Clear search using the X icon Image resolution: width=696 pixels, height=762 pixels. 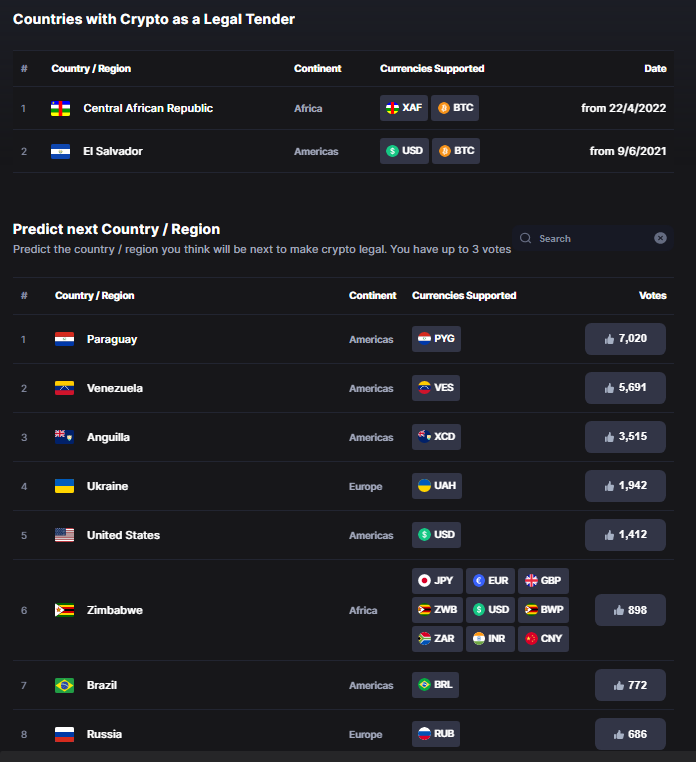(x=660, y=238)
